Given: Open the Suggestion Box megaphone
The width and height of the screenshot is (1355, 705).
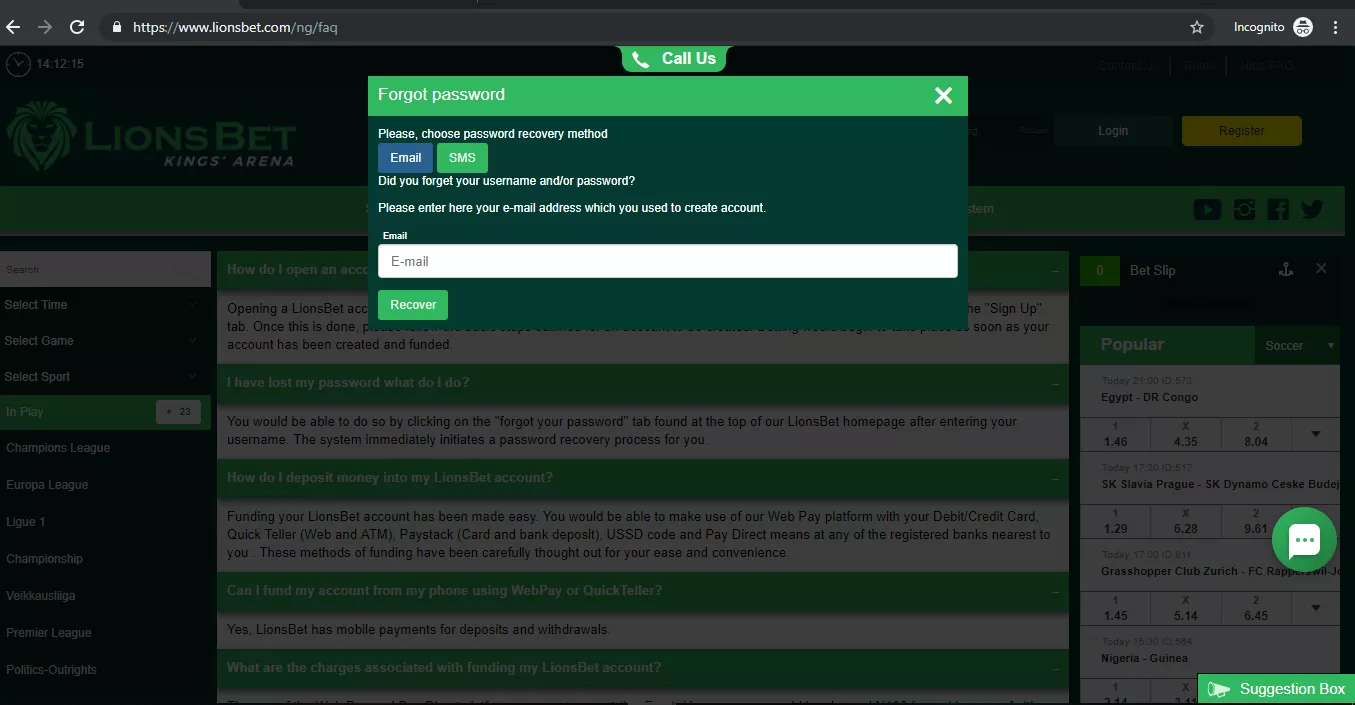Looking at the screenshot, I should click(x=1219, y=689).
